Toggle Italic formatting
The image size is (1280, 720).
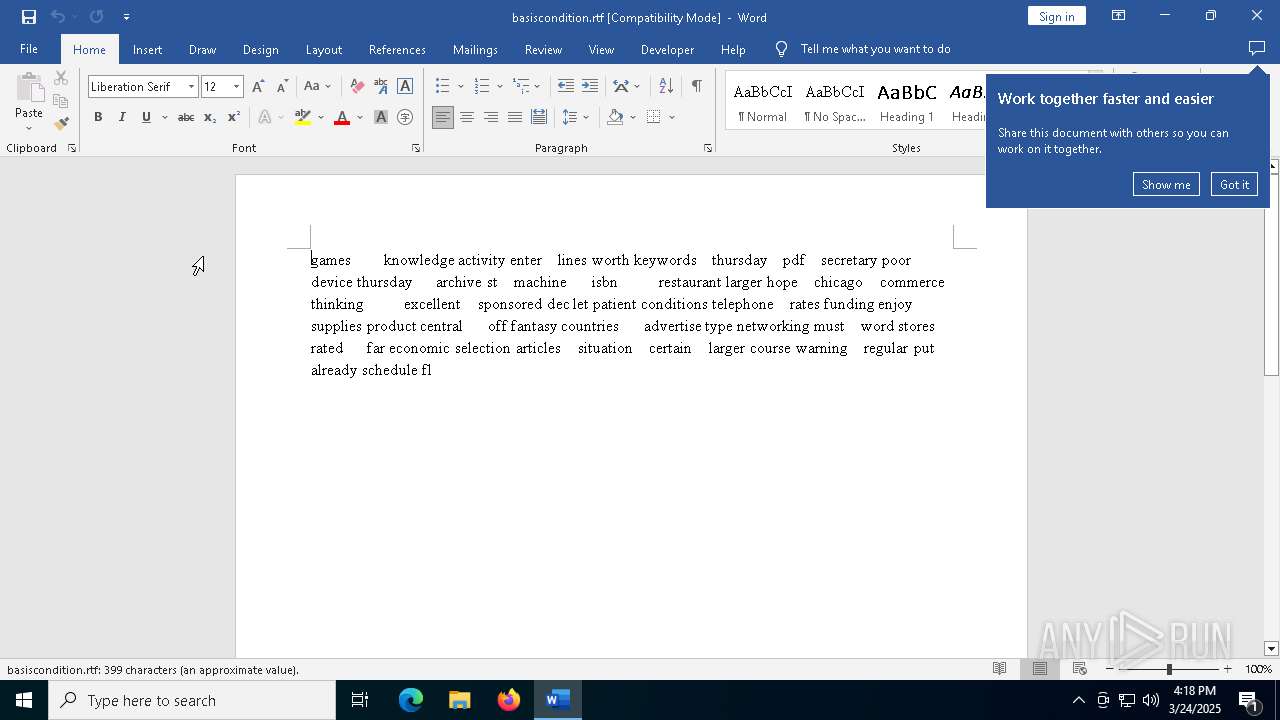122,118
